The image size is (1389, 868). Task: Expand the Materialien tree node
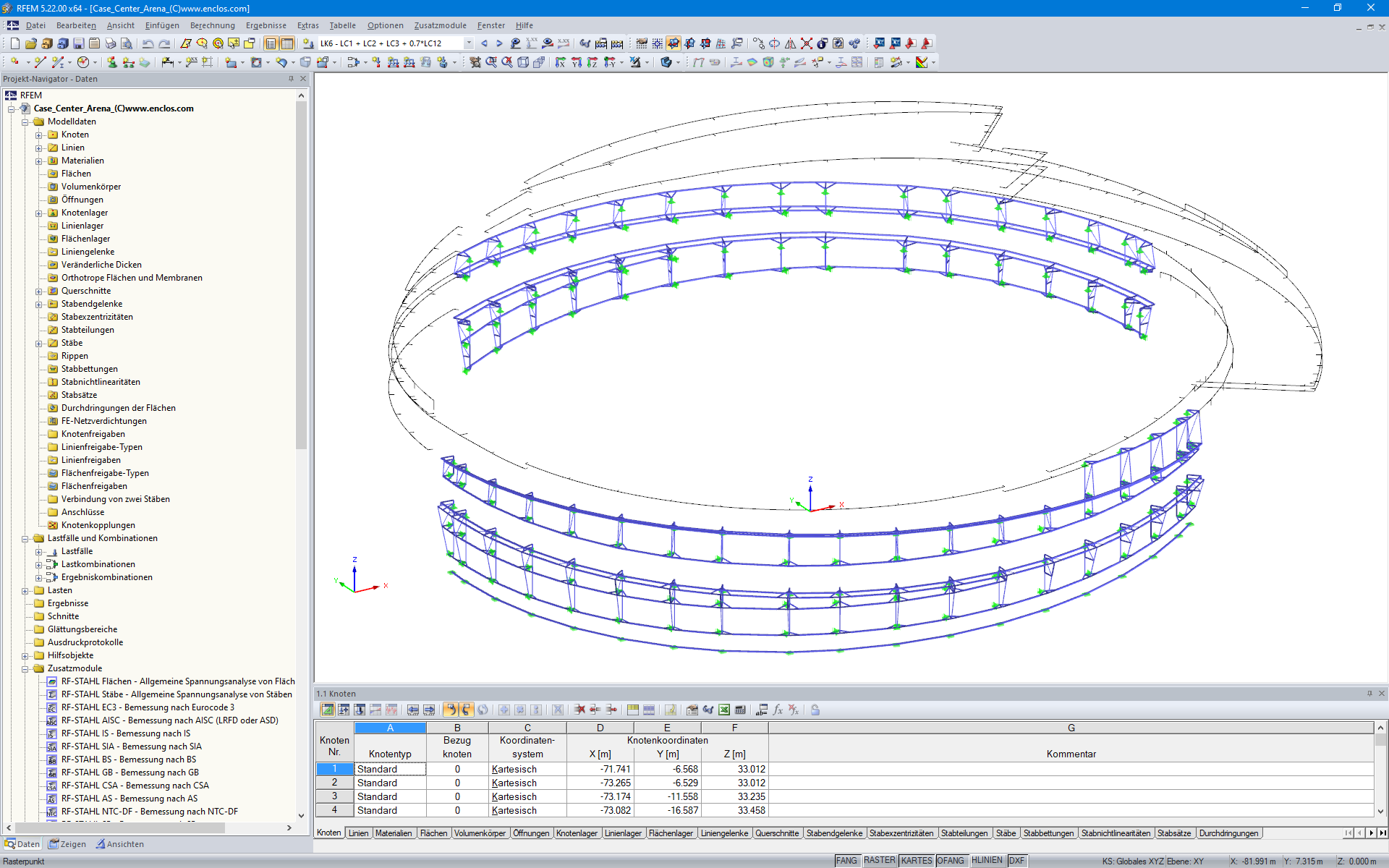click(x=39, y=161)
